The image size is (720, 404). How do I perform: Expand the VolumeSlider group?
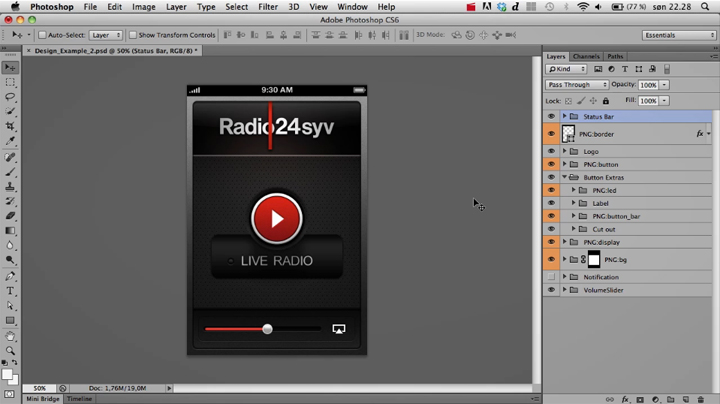pos(564,290)
